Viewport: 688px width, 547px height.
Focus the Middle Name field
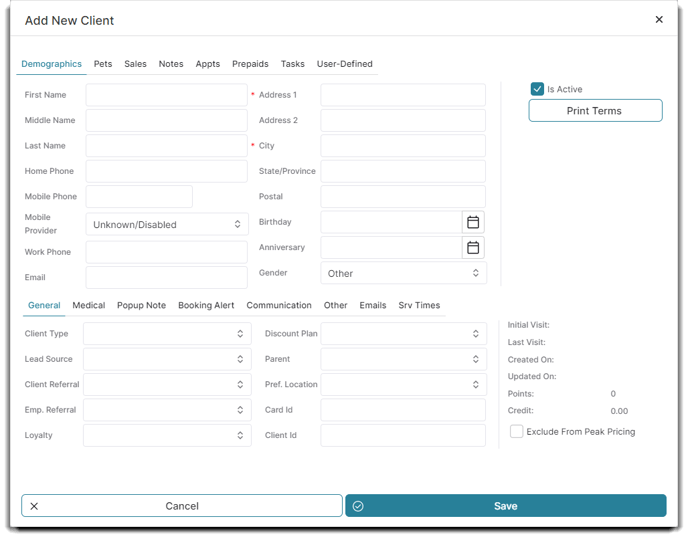pos(167,120)
